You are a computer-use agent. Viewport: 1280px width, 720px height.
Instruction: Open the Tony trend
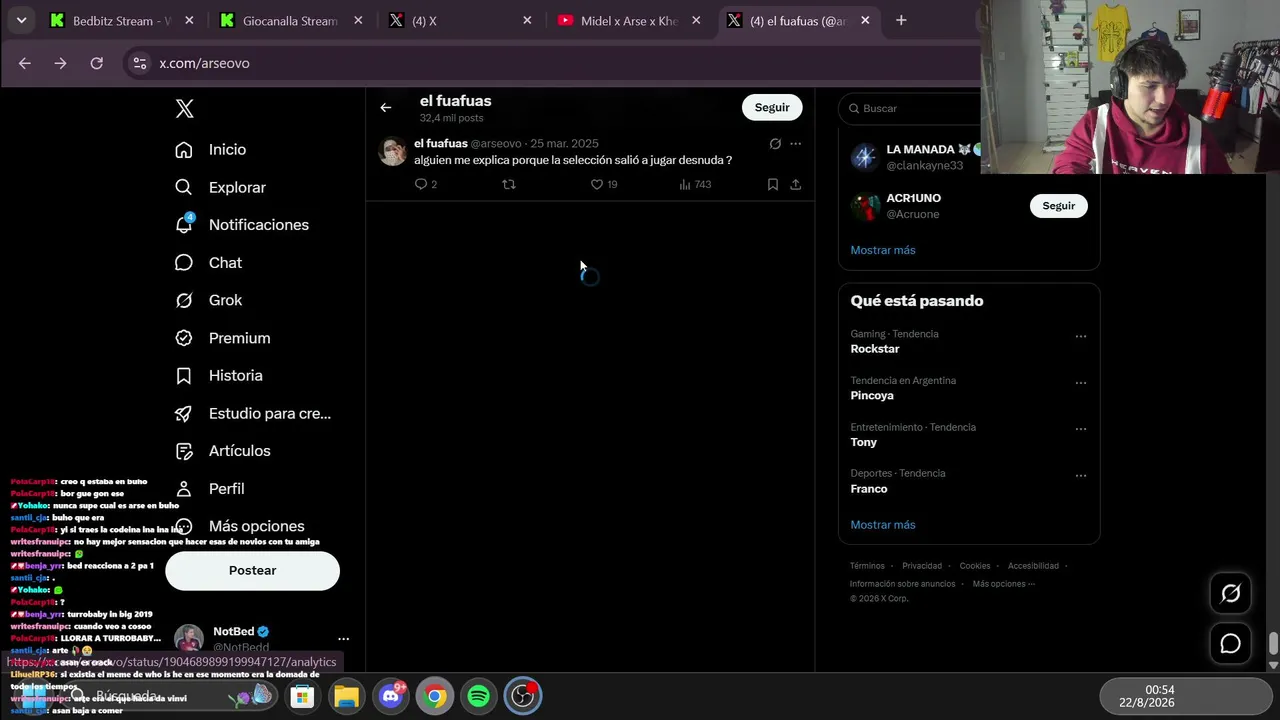coord(864,442)
